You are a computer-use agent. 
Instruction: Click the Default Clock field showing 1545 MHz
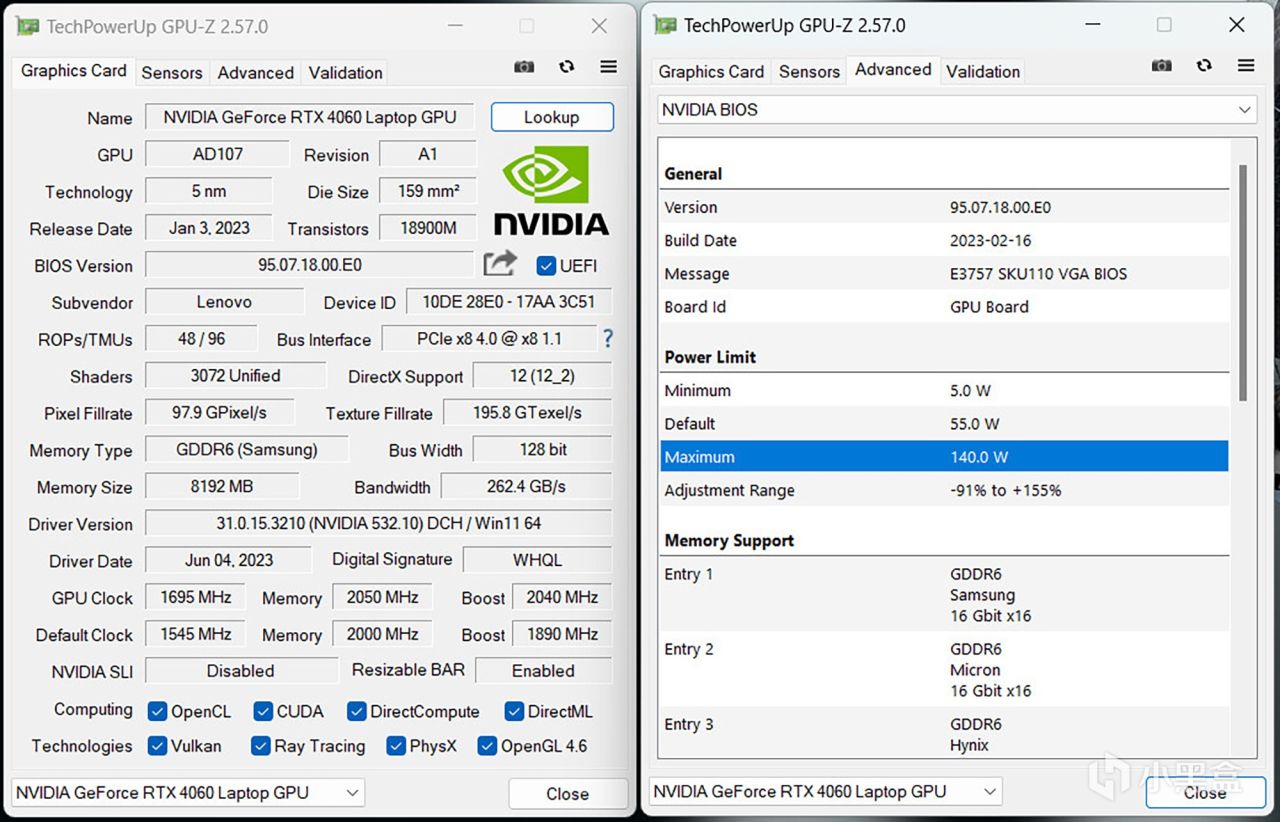click(x=196, y=634)
